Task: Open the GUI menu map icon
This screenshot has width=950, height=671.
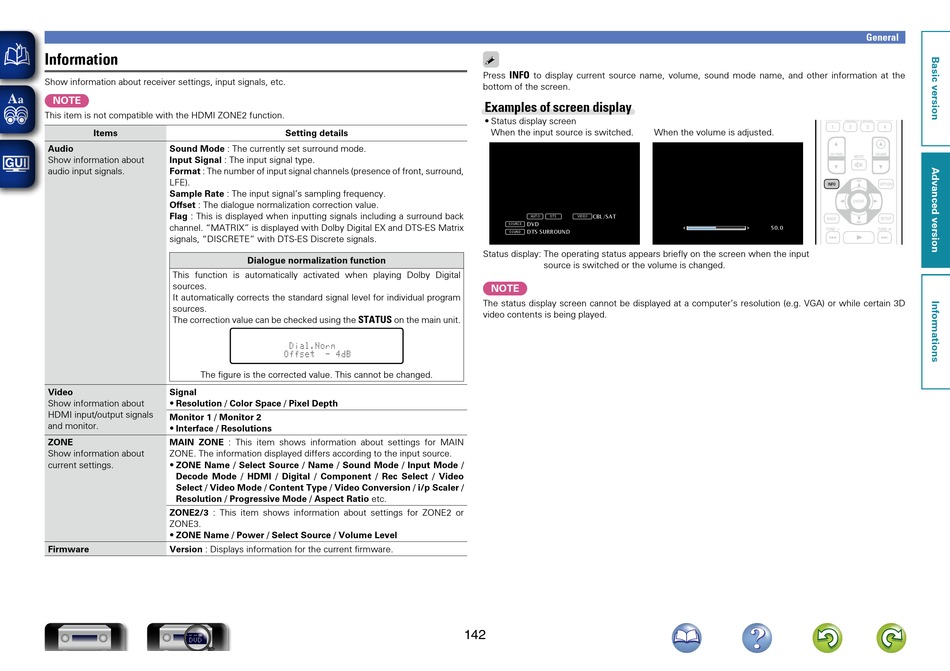Action: (17, 164)
